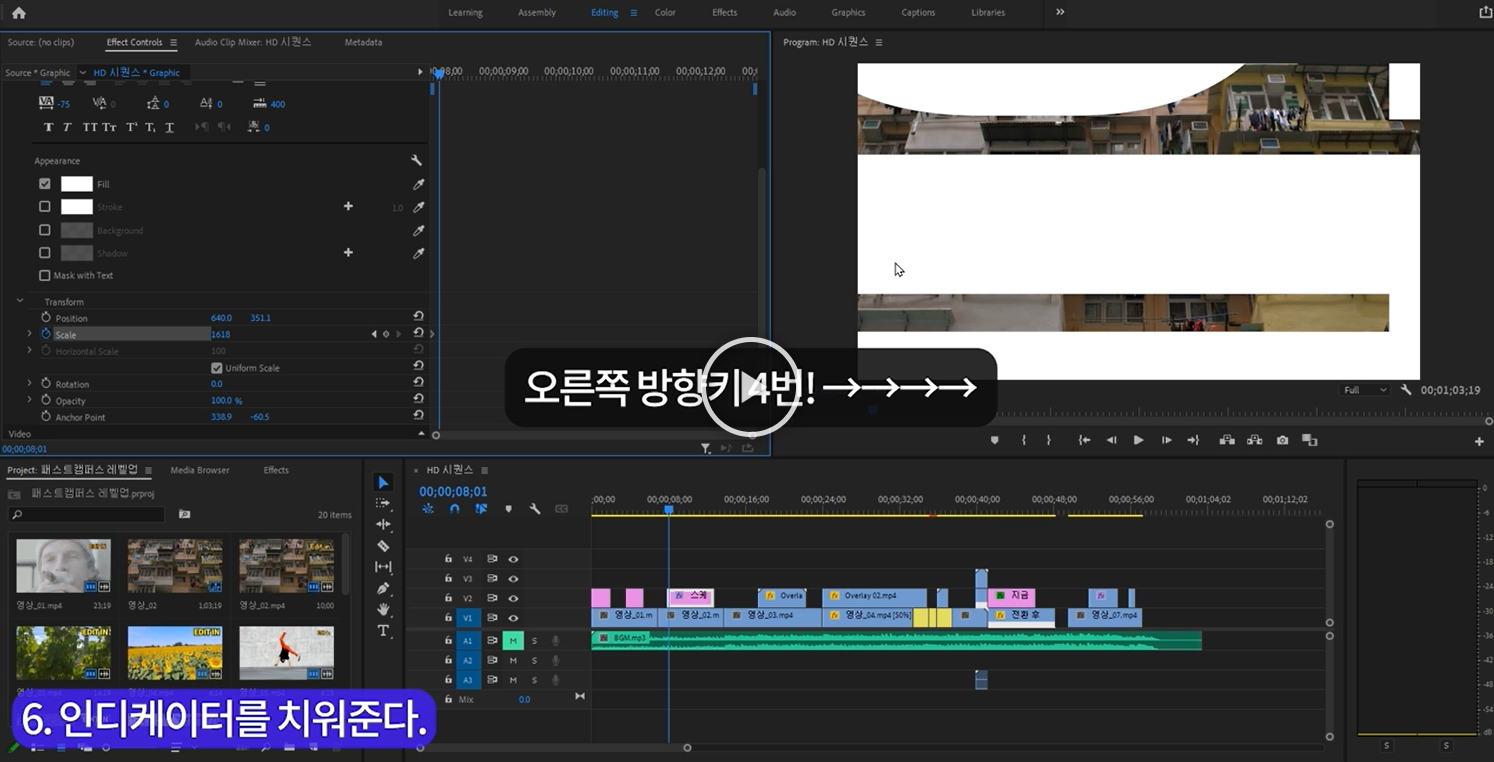This screenshot has width=1494, height=762.
Task: Open the Full playback resolution dropdown
Action: click(1366, 390)
